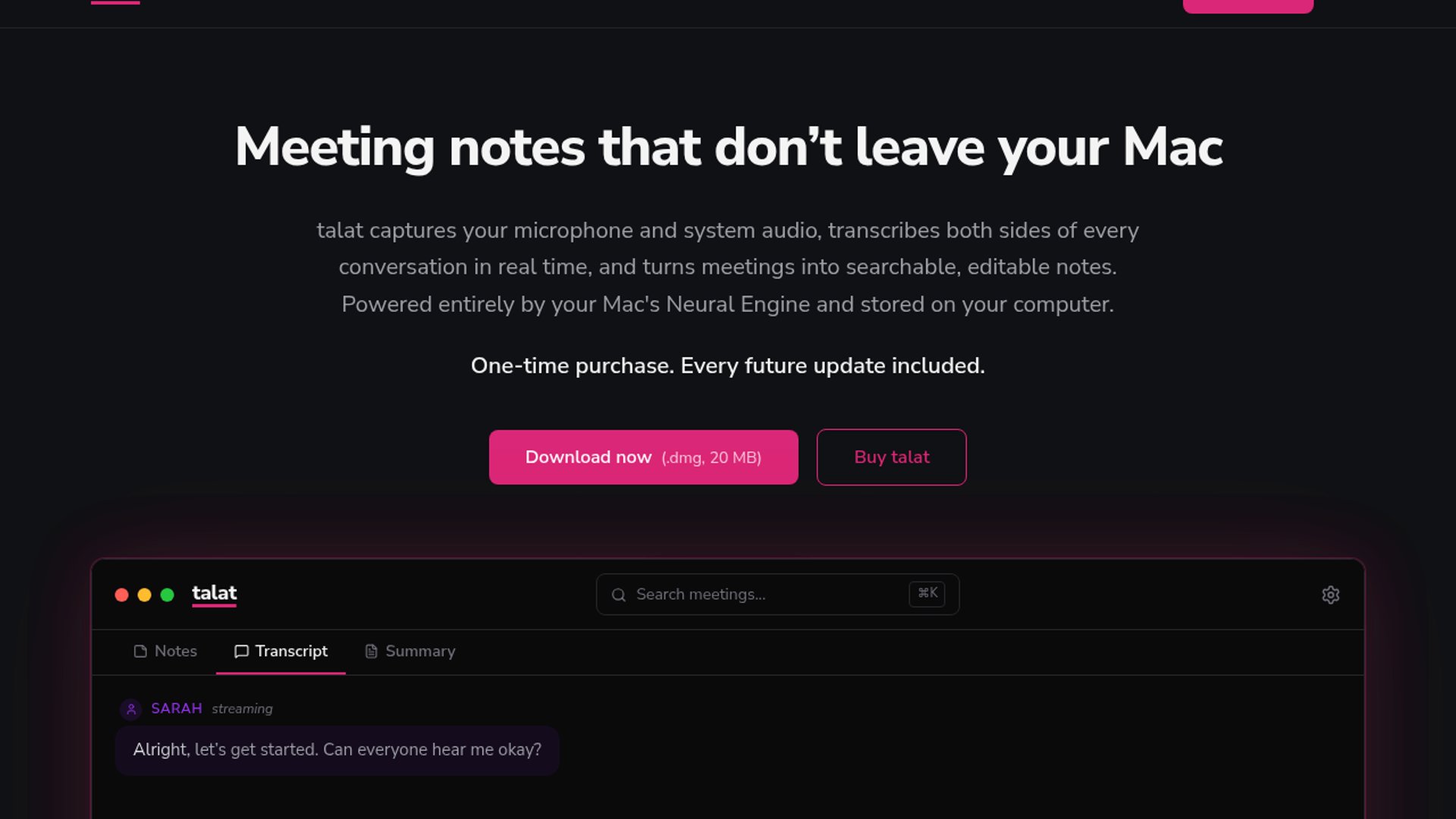The height and width of the screenshot is (819, 1456).
Task: Click the talat logo in the app window
Action: [x=214, y=593]
